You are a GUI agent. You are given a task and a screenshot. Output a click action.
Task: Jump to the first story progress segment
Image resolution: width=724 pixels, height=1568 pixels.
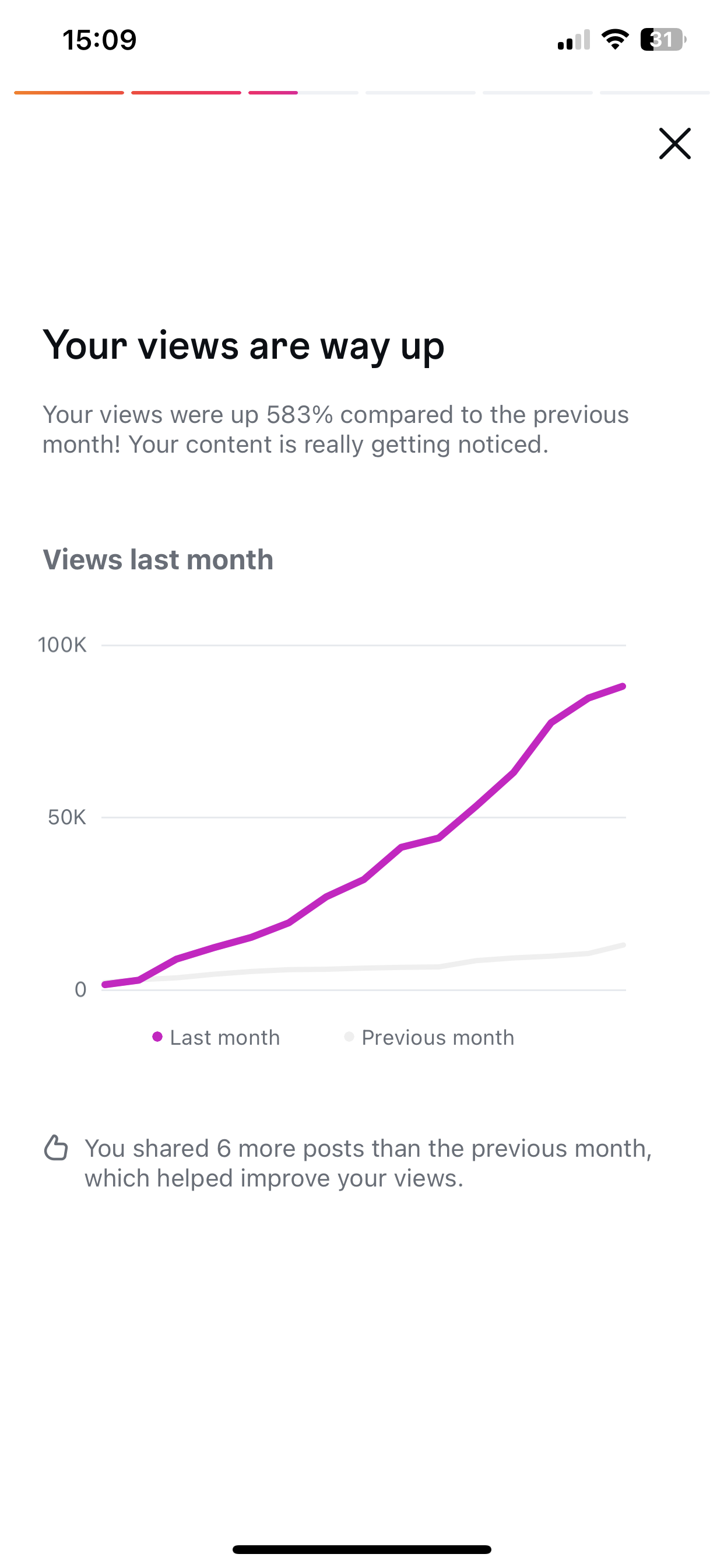(x=69, y=93)
